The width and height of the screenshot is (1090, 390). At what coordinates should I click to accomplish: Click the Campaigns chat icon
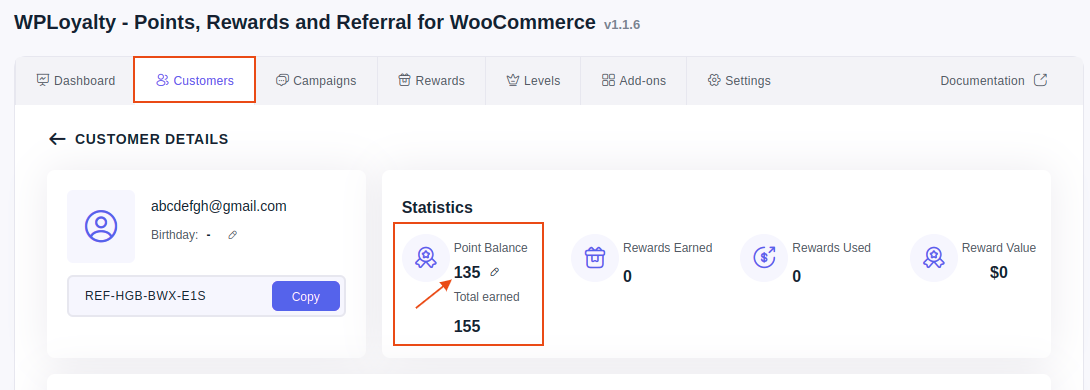[282, 80]
